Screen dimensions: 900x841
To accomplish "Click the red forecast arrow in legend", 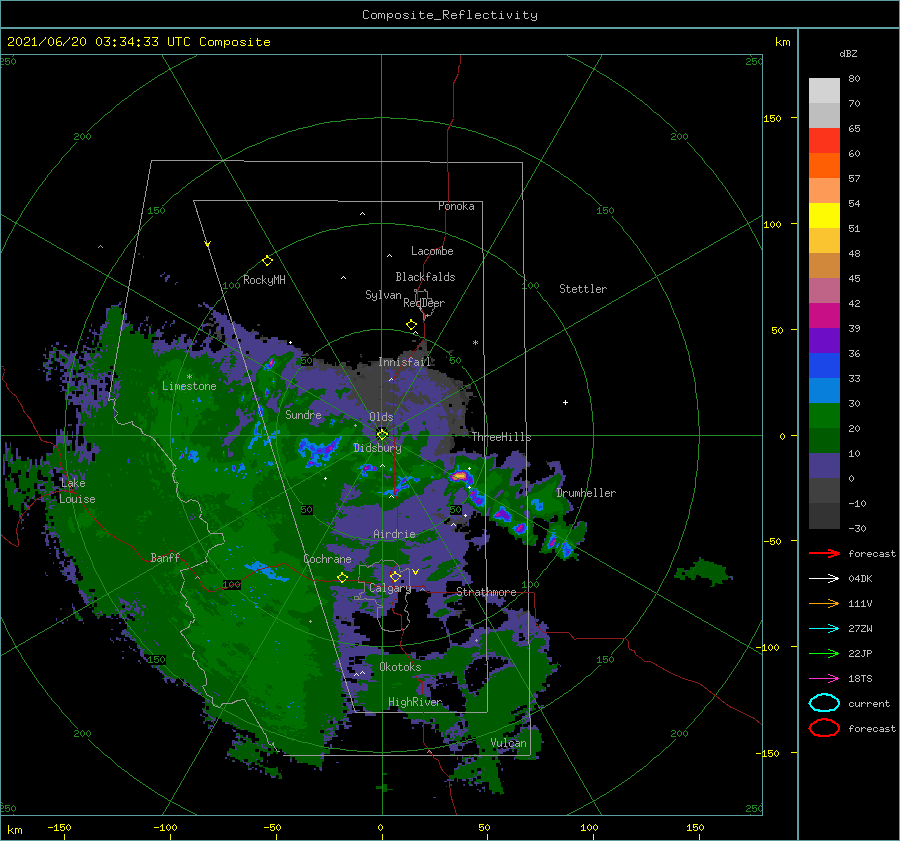I will 824,553.
